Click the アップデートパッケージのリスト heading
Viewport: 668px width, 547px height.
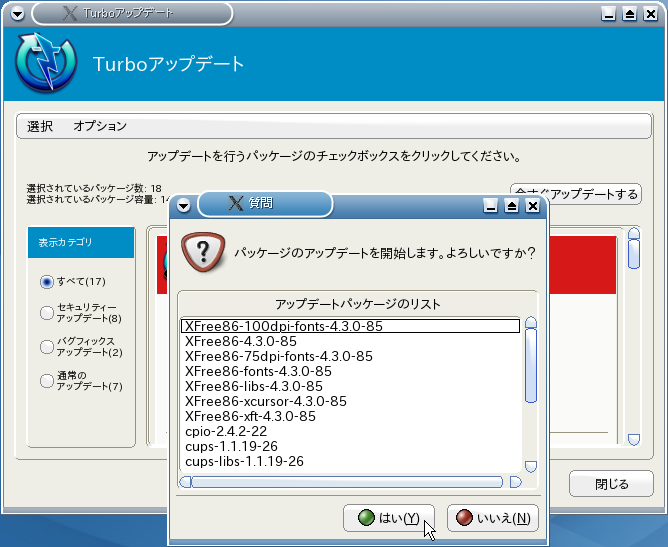coord(357,304)
